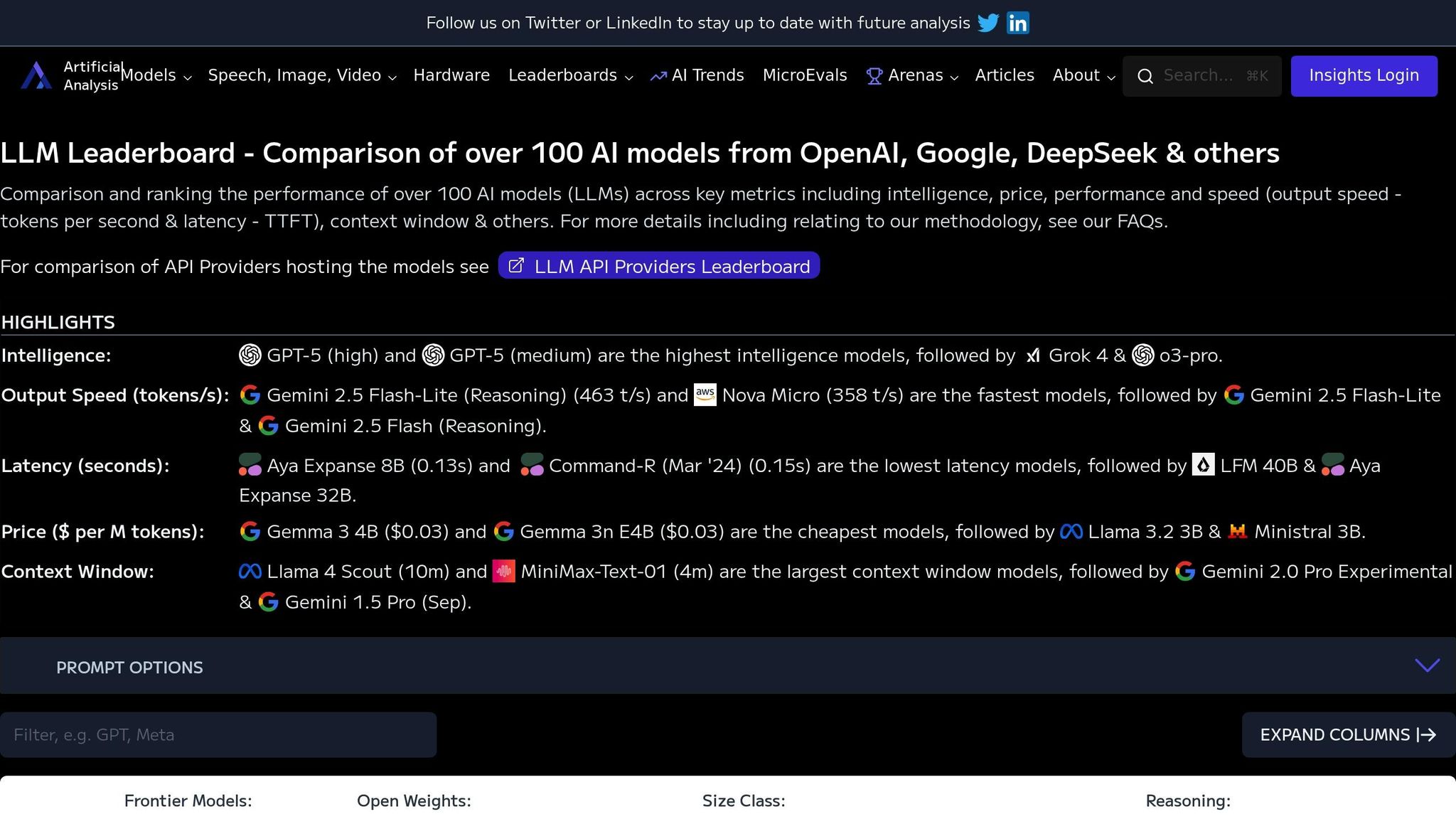
Task: Open the Arenas dropdown menu
Action: [913, 75]
